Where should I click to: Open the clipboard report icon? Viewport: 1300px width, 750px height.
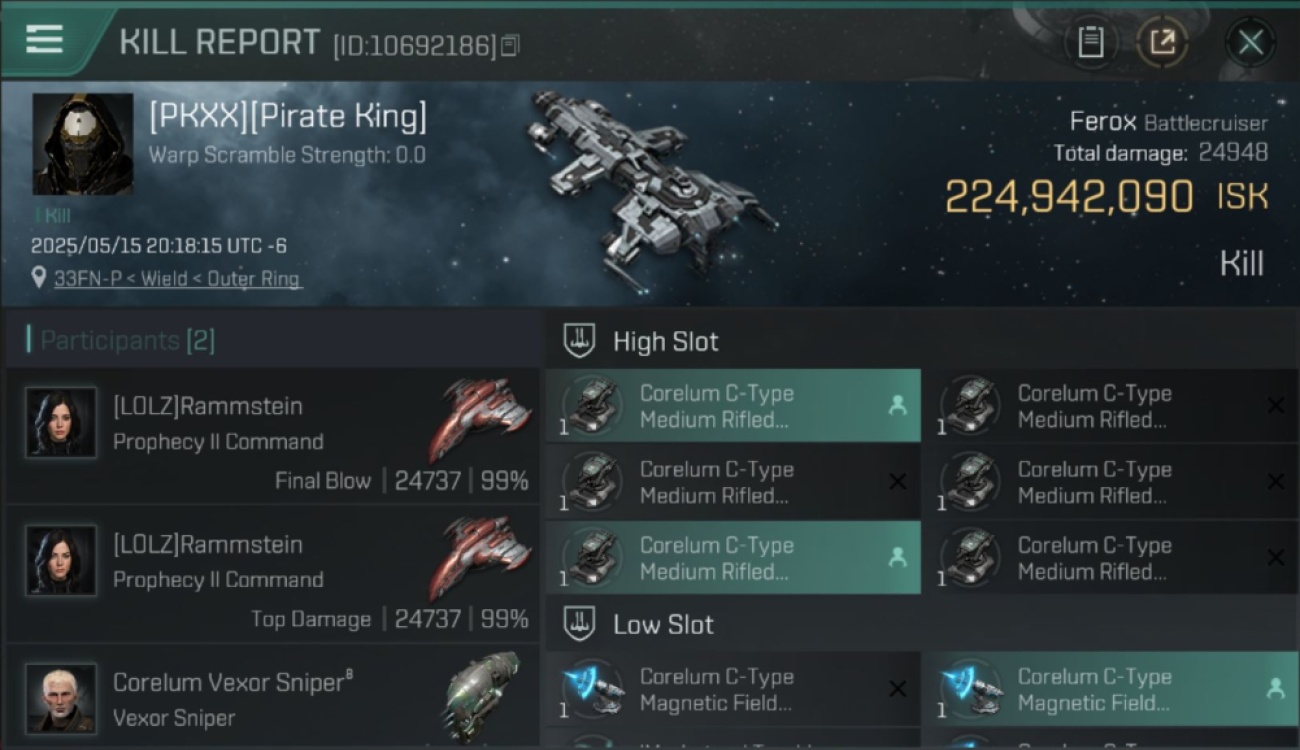(1090, 42)
